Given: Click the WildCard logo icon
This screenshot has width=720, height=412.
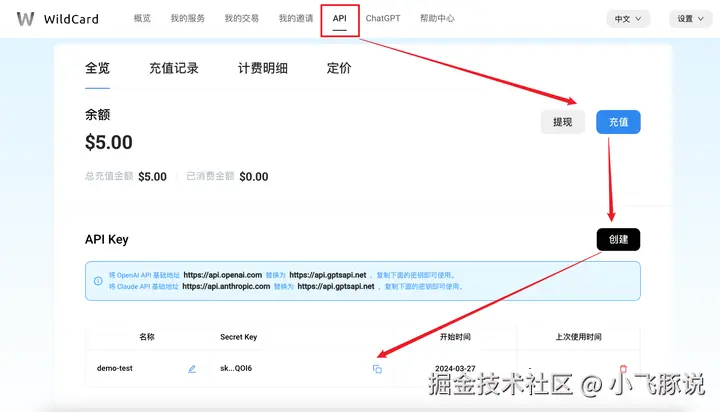Looking at the screenshot, I should (x=25, y=19).
